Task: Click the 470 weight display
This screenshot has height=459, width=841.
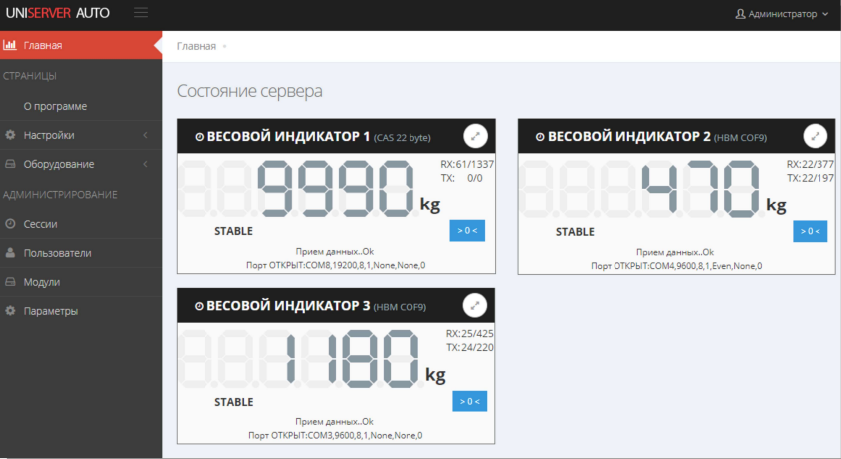Action: (702, 189)
